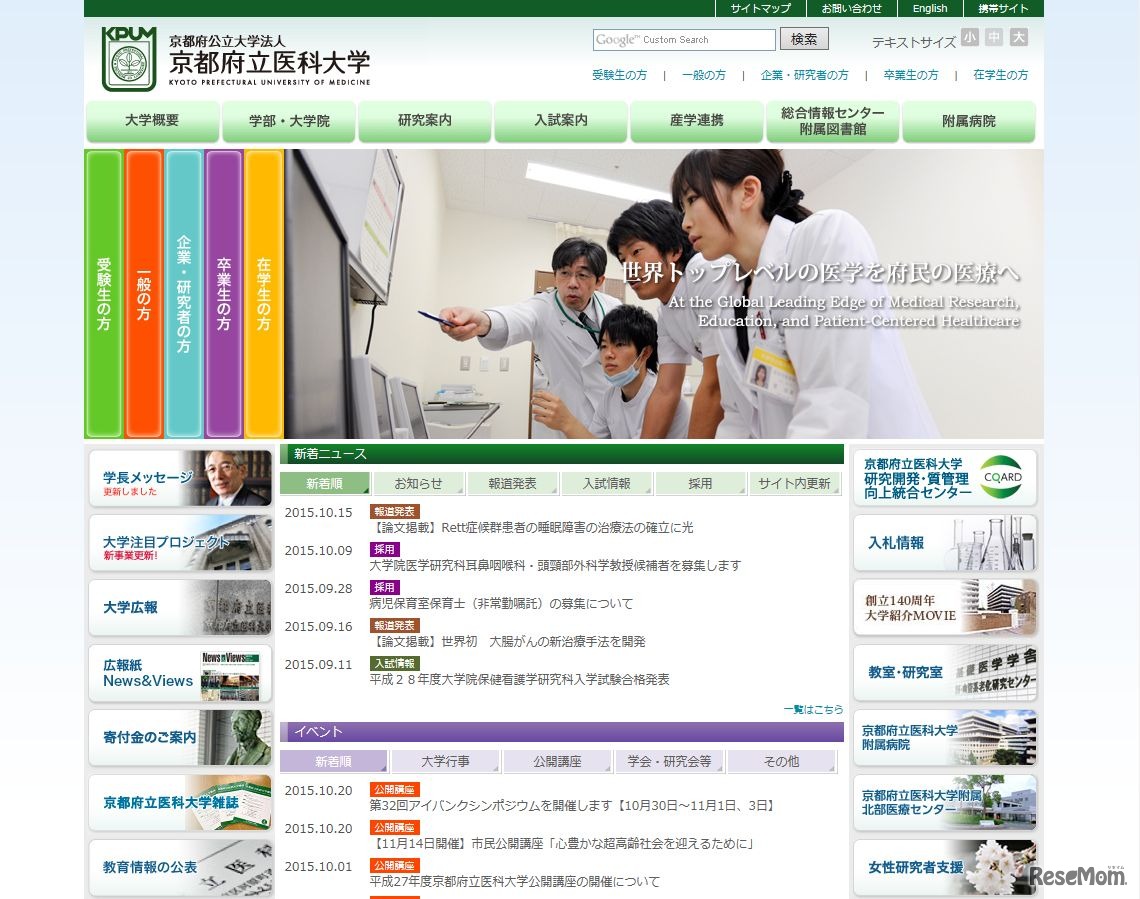Set text size to 小 (small)
This screenshot has width=1140, height=899.
point(969,37)
